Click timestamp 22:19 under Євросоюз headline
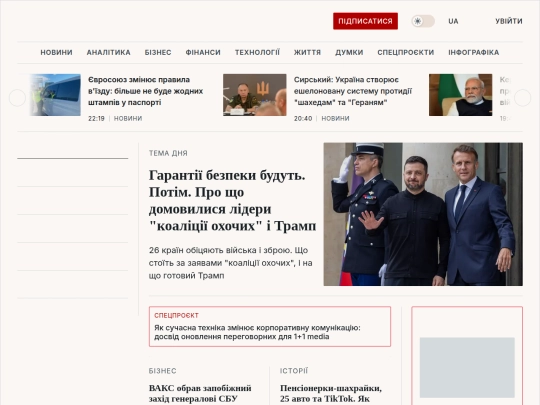Viewport: 540px width, 405px height. (96, 118)
